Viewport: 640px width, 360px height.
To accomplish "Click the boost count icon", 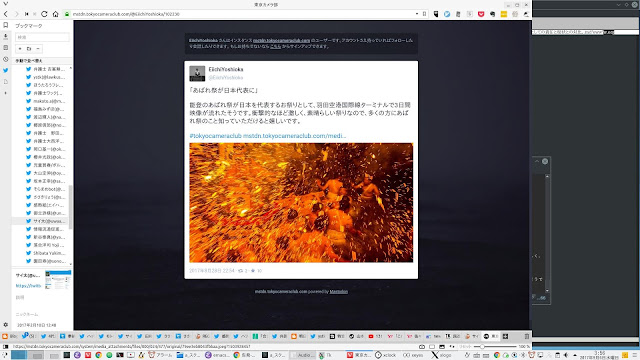I will point(240,271).
